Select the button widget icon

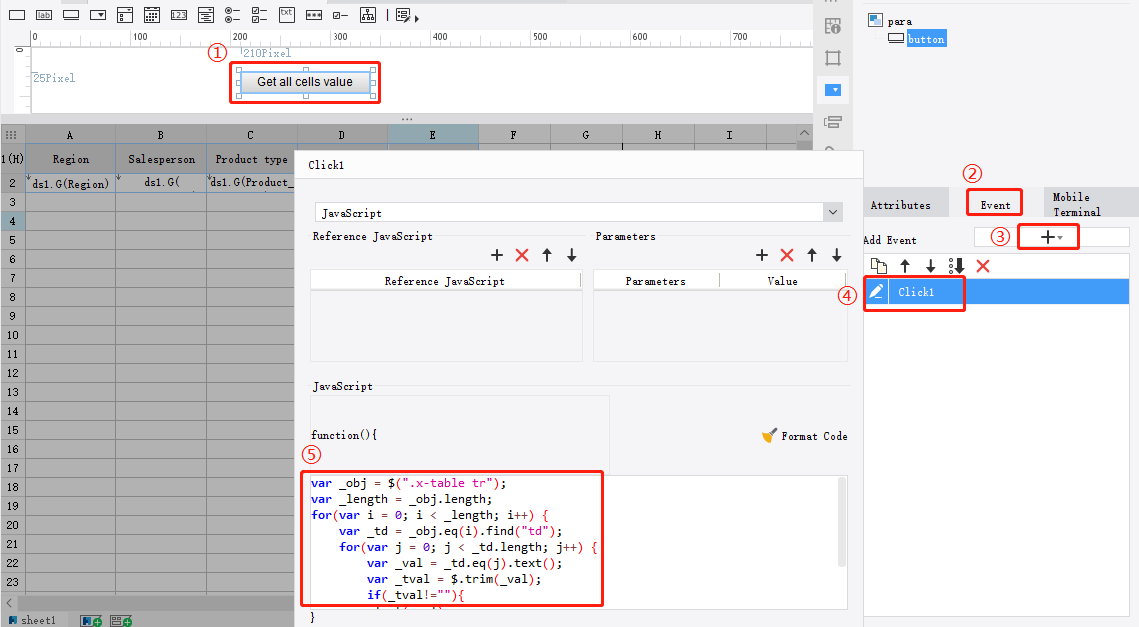[71, 15]
